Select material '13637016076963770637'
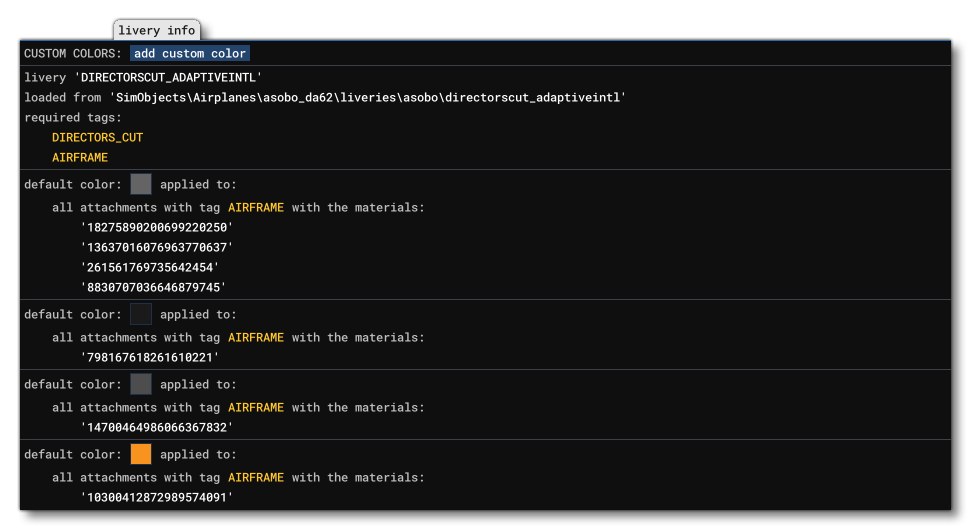This screenshot has width=971, height=530. 156,247
